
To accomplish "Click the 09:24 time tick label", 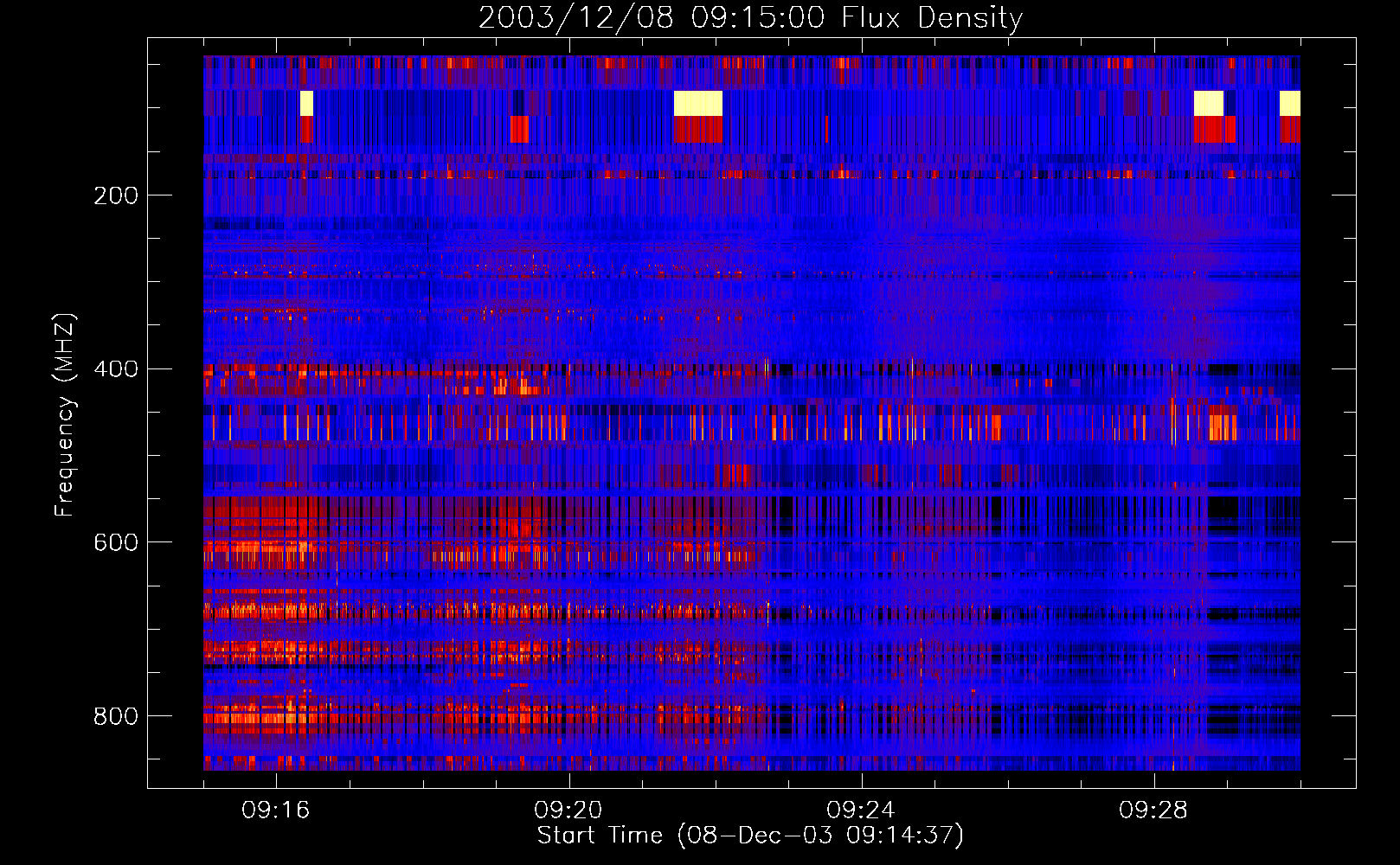I will tap(861, 811).
